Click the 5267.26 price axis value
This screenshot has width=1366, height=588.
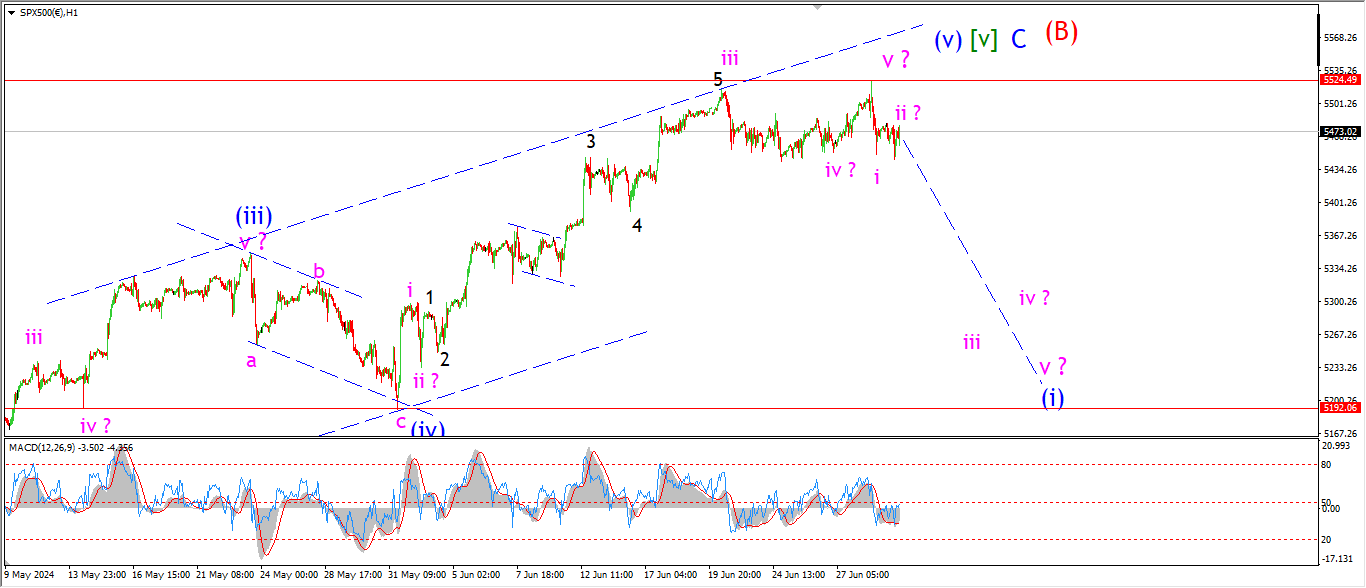pyautogui.click(x=1339, y=335)
